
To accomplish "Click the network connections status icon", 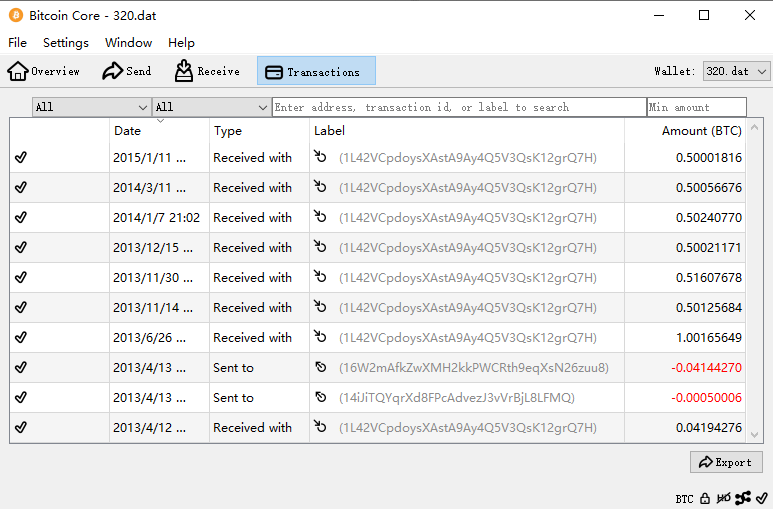I will (x=742, y=498).
